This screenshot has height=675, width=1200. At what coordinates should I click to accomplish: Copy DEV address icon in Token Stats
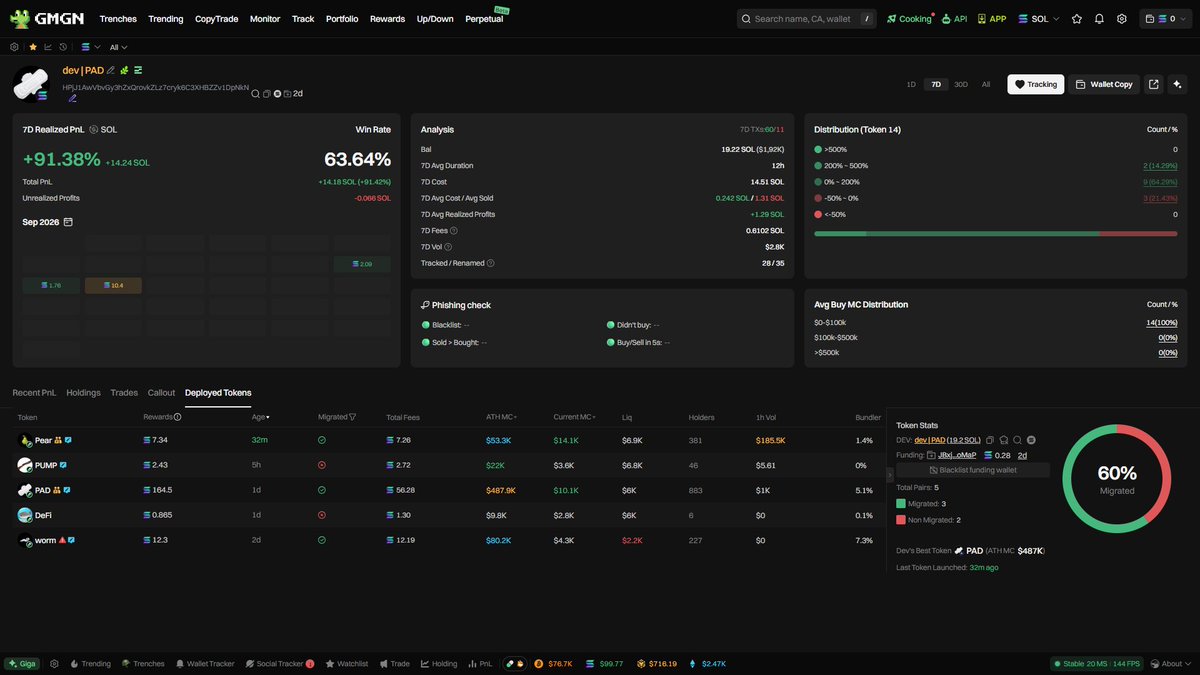click(990, 440)
